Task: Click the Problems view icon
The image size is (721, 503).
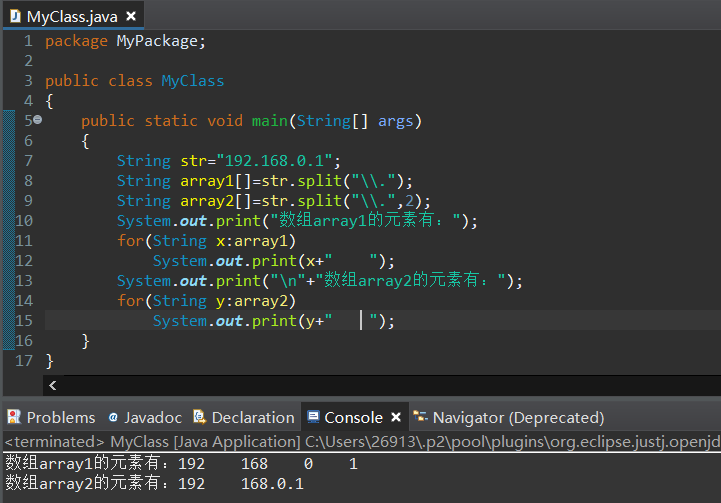Action: (x=14, y=417)
